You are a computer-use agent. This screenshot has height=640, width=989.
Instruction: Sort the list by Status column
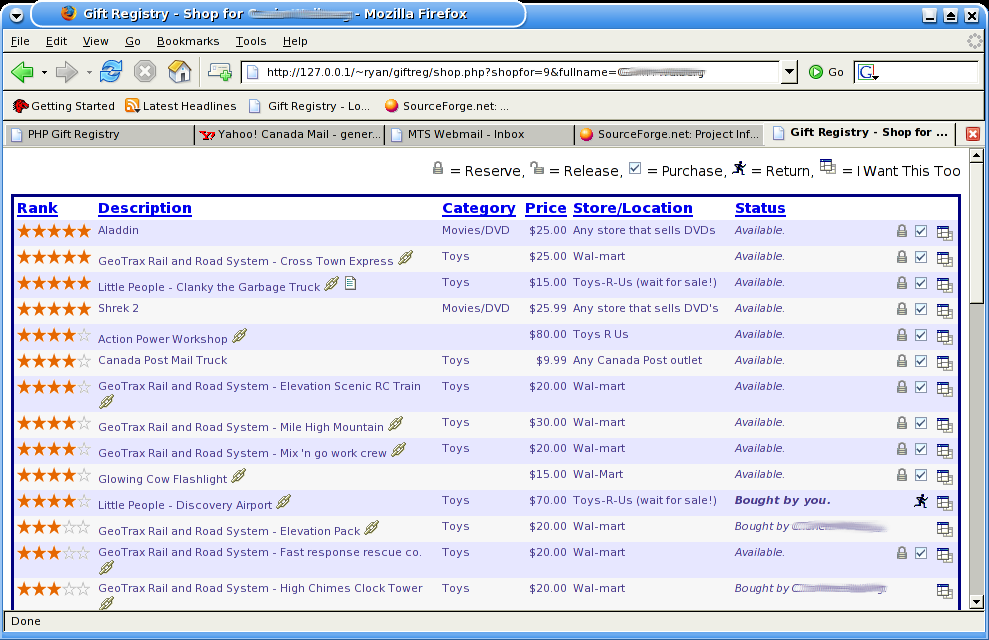(760, 208)
